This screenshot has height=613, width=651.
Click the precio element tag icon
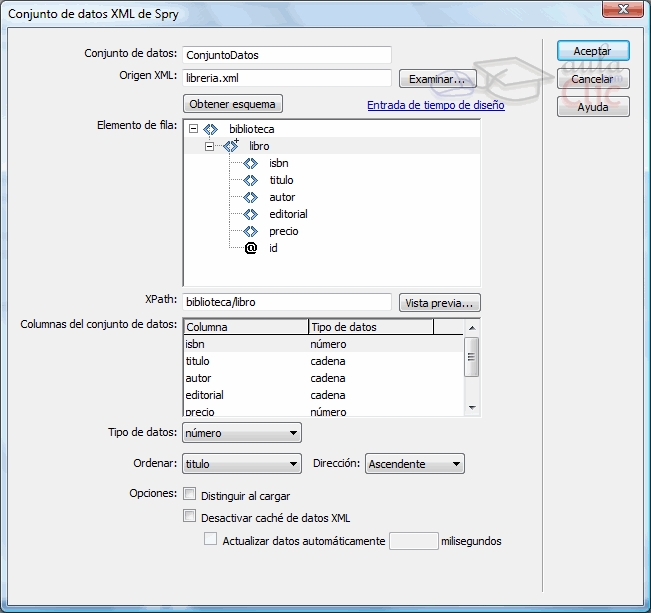pyautogui.click(x=251, y=231)
